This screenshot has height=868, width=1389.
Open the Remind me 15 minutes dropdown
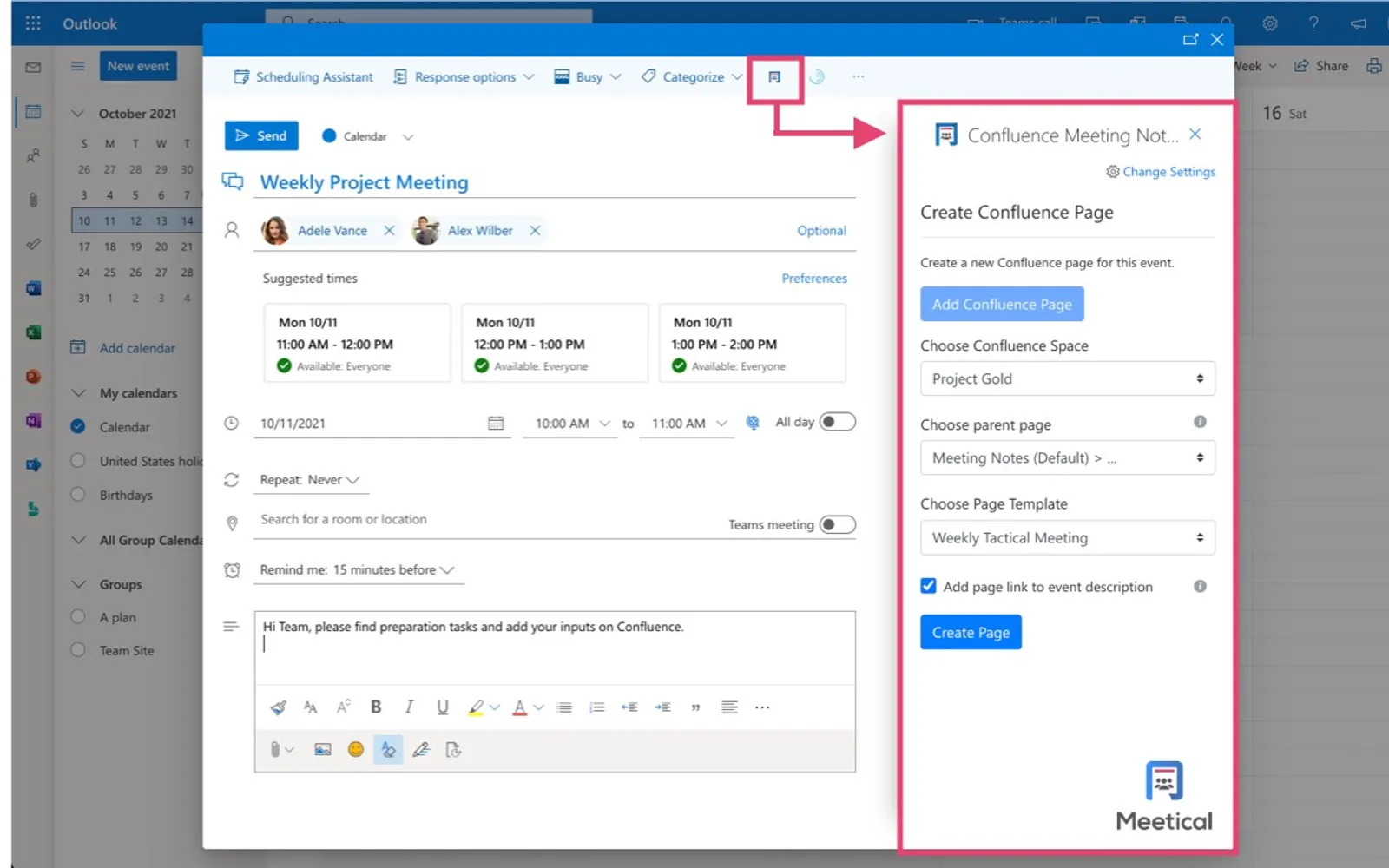coord(358,569)
